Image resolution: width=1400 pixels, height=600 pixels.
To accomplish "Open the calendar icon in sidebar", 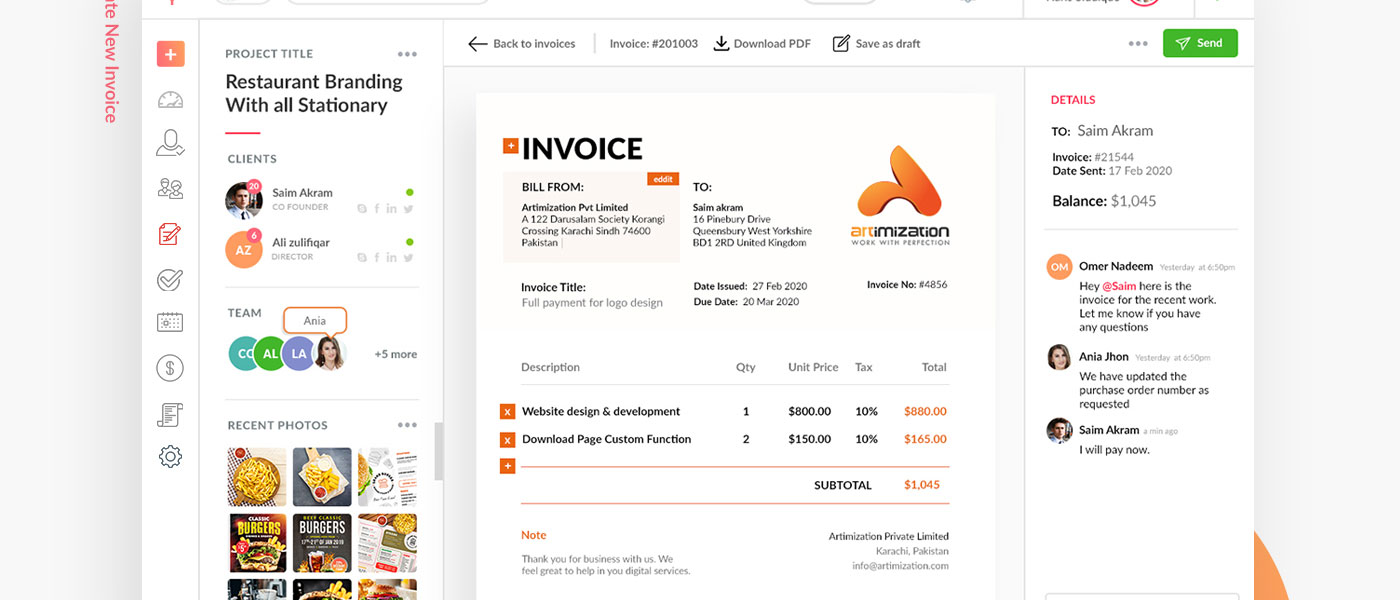I will (x=170, y=322).
